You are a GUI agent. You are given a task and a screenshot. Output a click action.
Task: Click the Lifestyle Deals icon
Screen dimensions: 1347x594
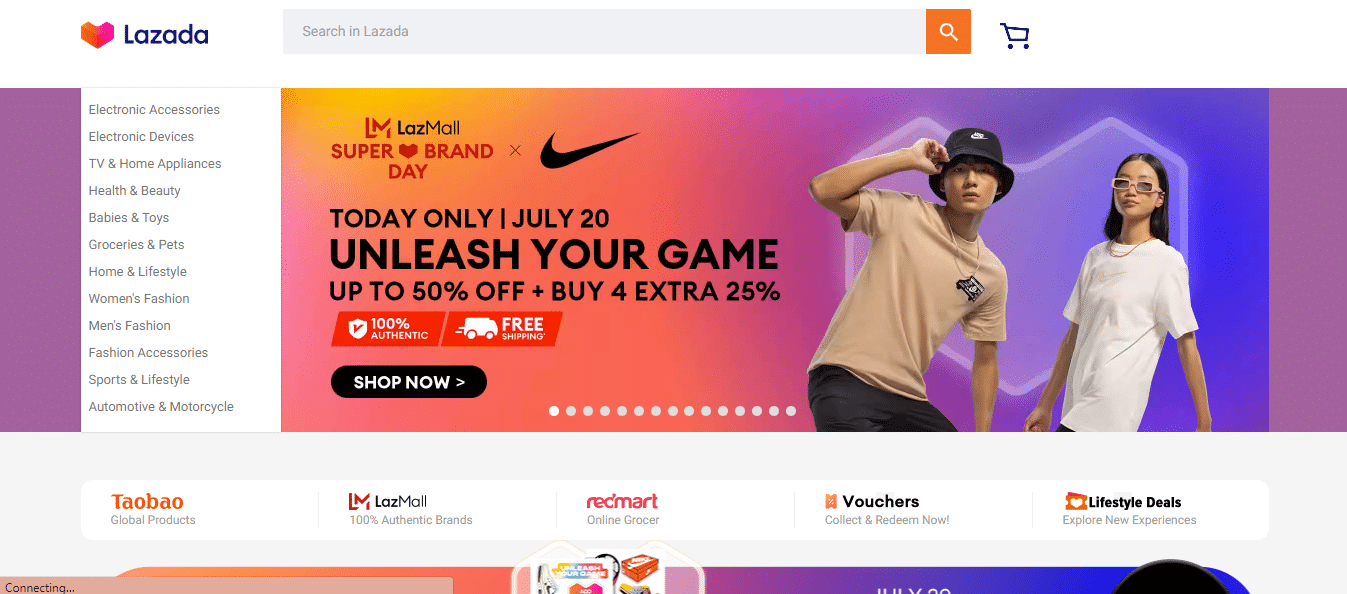(1075, 501)
